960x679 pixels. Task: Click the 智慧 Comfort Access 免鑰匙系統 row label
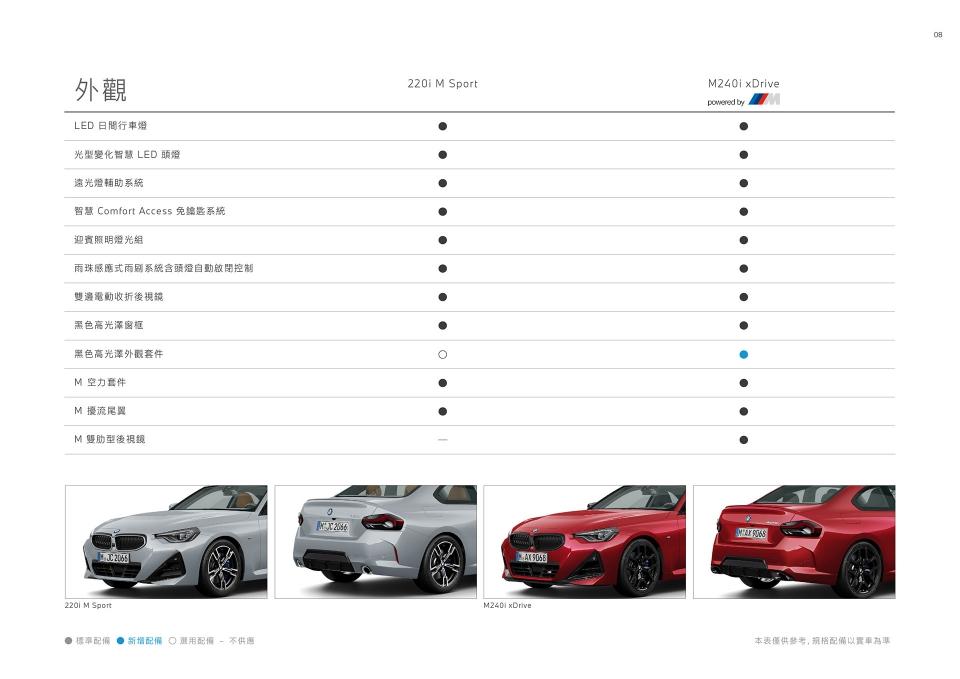149,211
